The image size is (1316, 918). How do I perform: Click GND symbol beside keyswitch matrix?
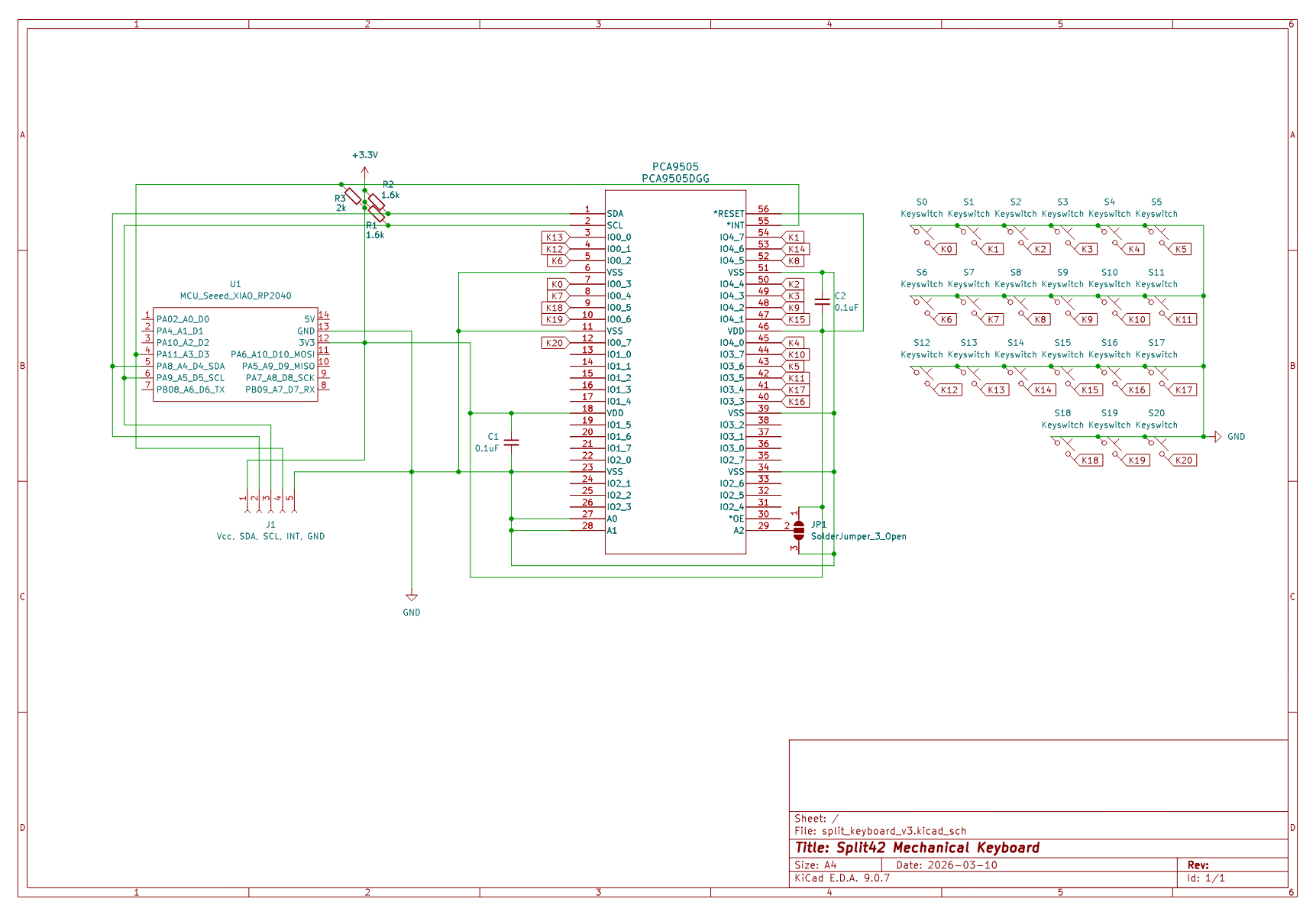(1217, 437)
